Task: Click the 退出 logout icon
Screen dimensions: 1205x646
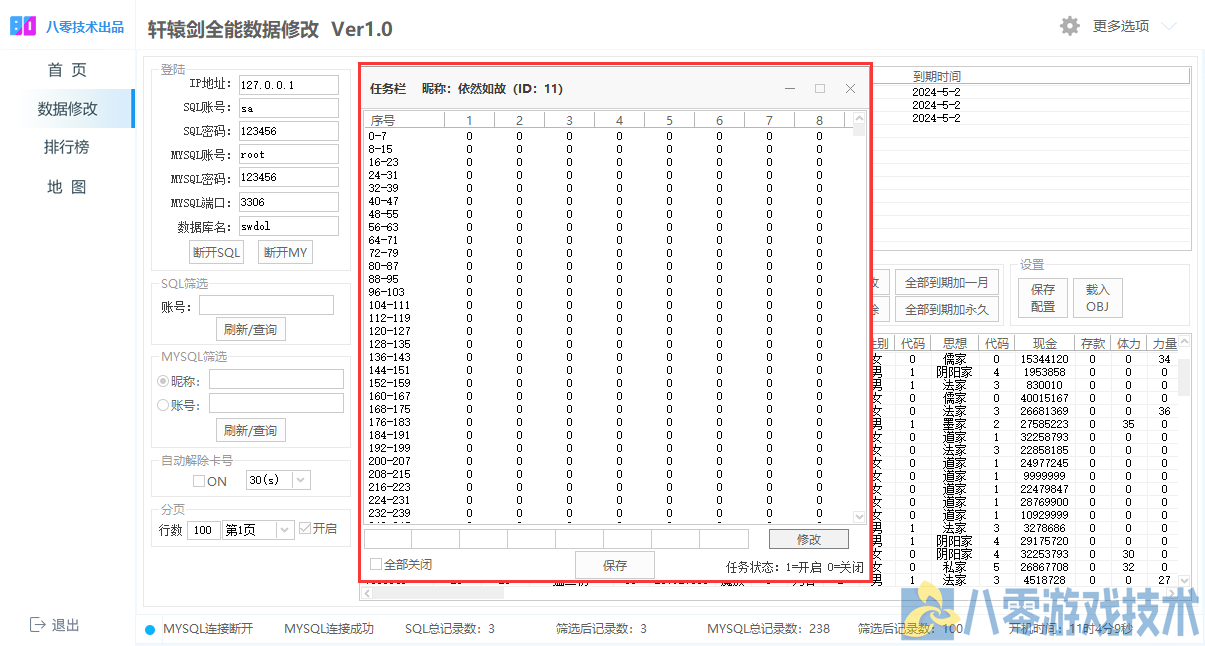Action: (38, 625)
